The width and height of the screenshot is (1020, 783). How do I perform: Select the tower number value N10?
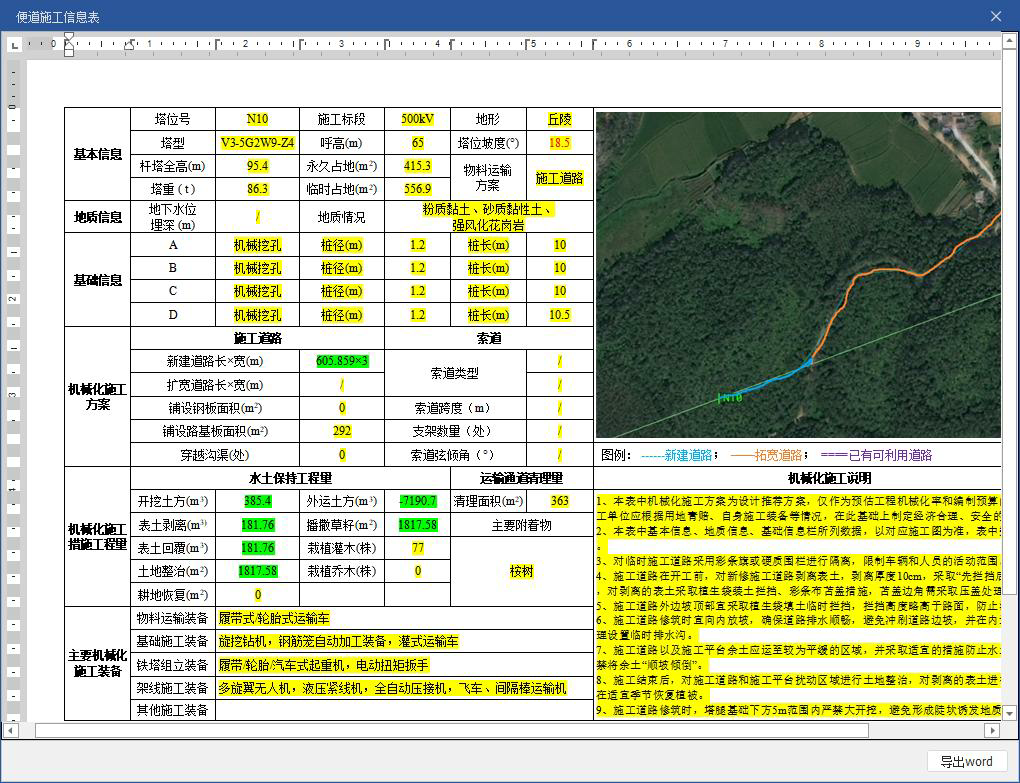coord(258,119)
